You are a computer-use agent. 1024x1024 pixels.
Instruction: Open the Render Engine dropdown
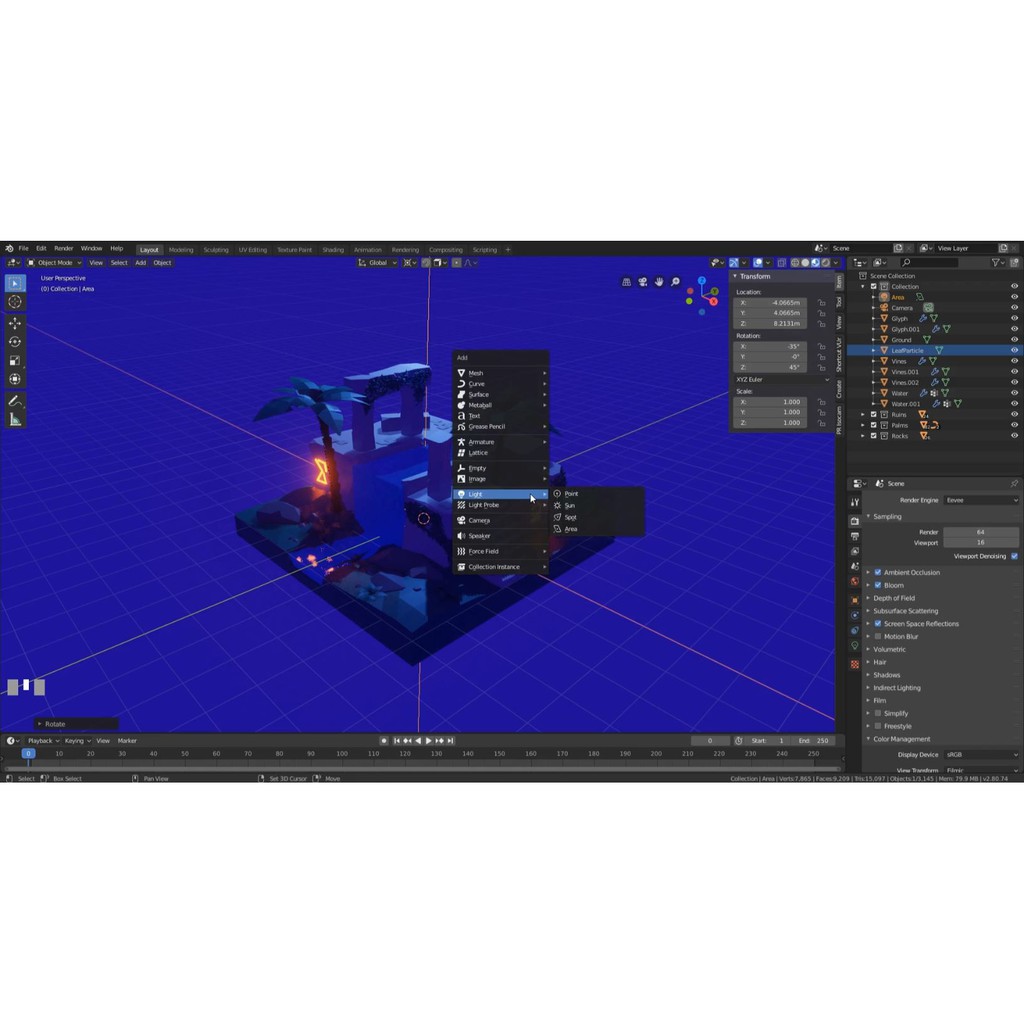[x=981, y=500]
